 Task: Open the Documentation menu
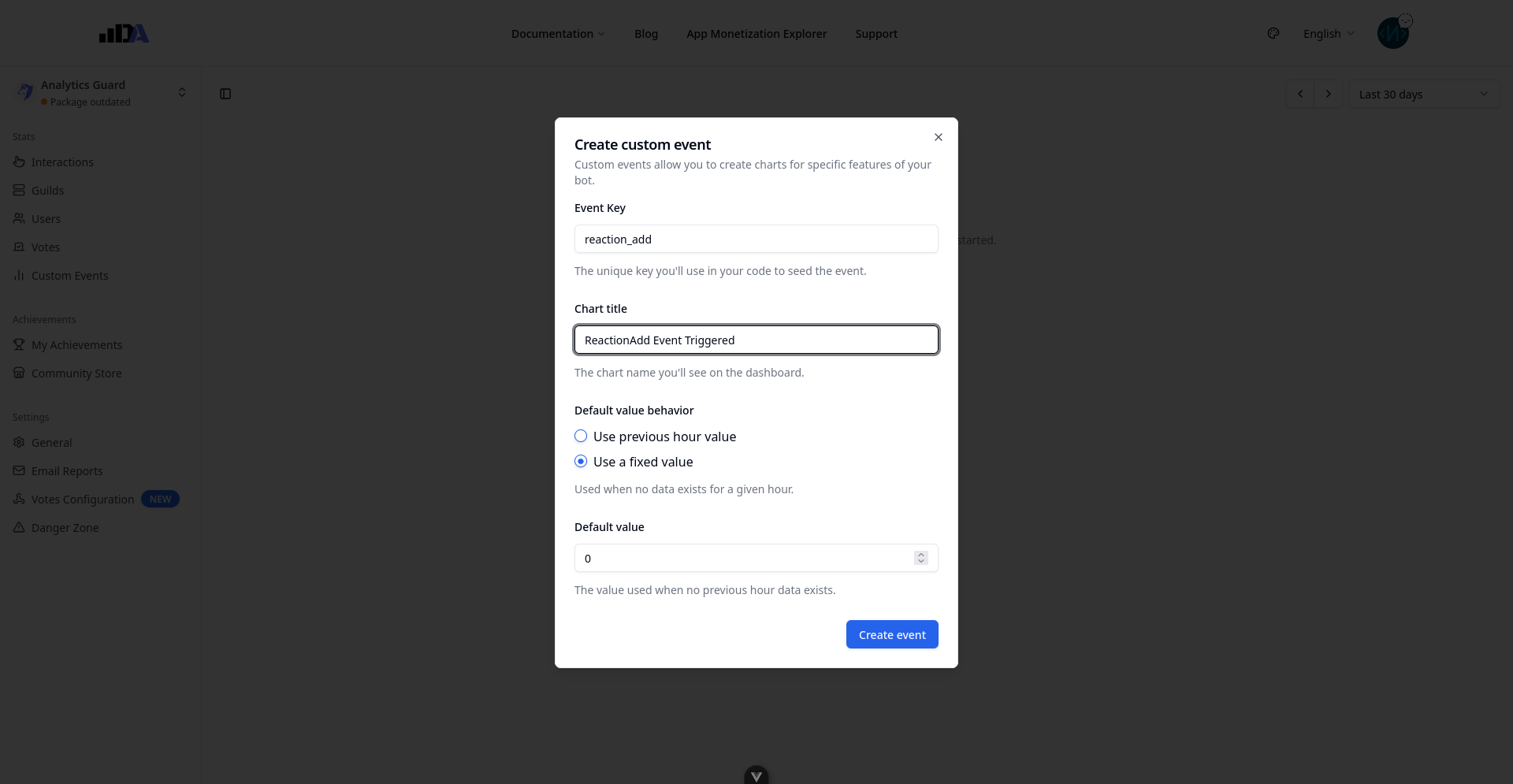click(558, 34)
